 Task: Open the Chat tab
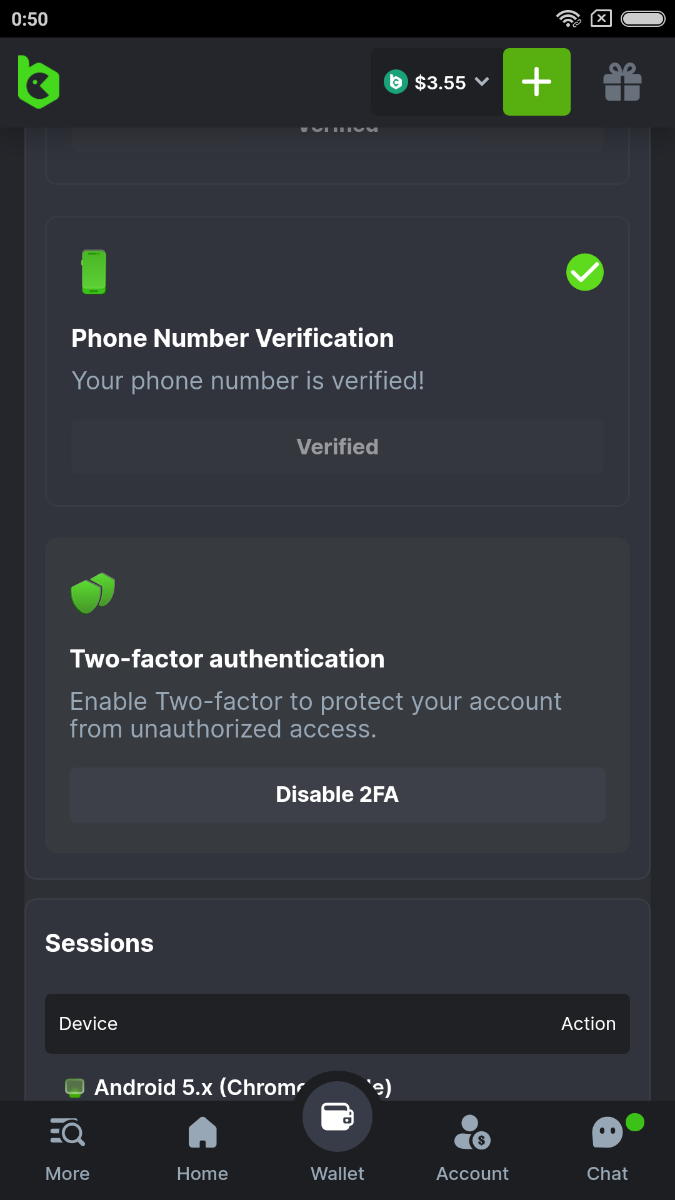tap(607, 1148)
